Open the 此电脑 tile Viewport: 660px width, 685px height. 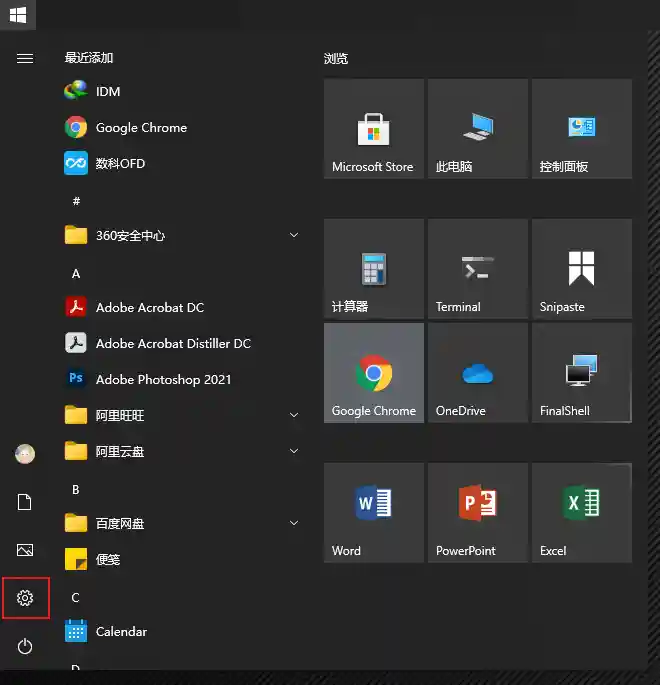(478, 128)
